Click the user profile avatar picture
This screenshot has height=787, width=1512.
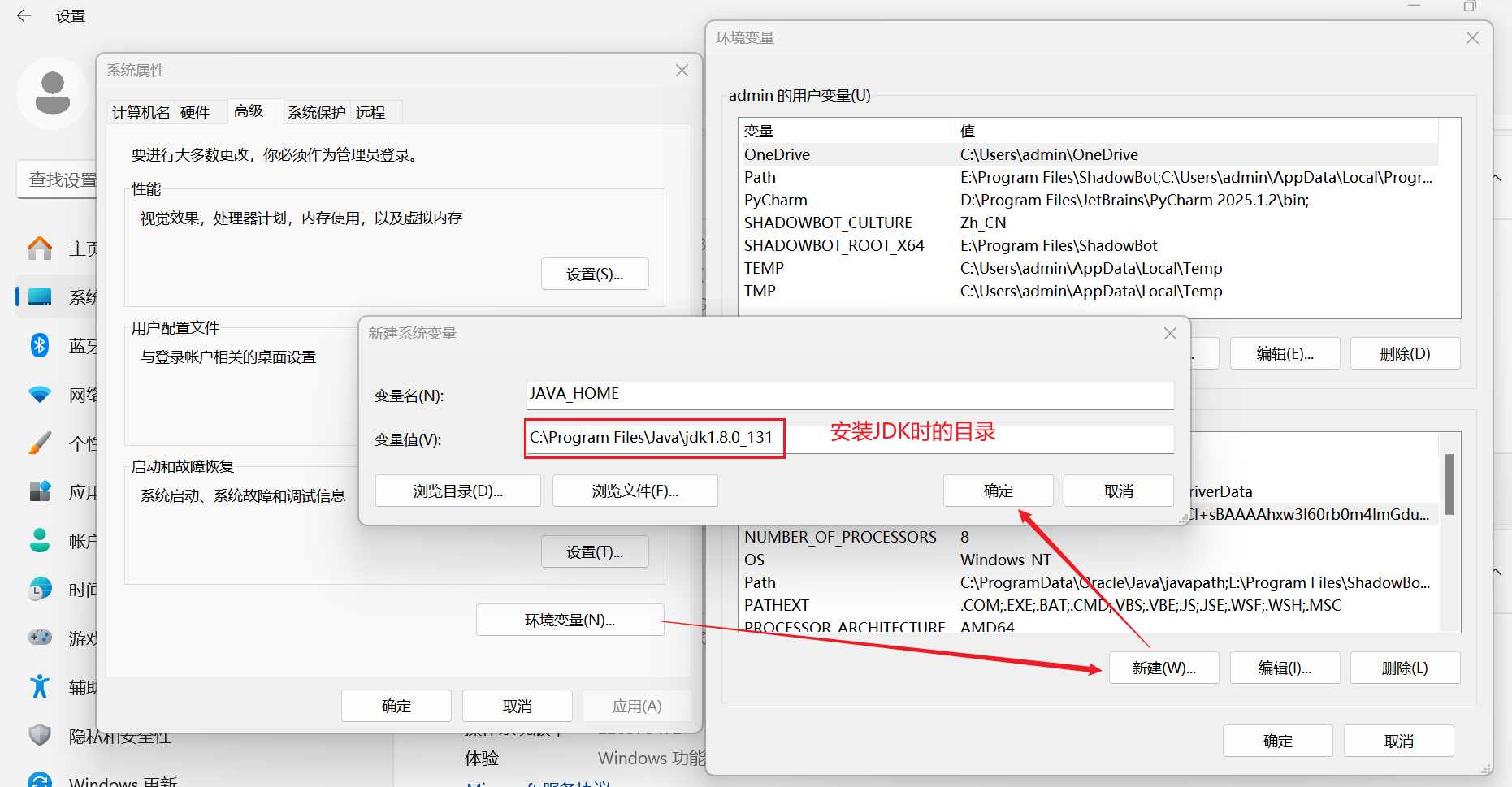pyautogui.click(x=53, y=93)
